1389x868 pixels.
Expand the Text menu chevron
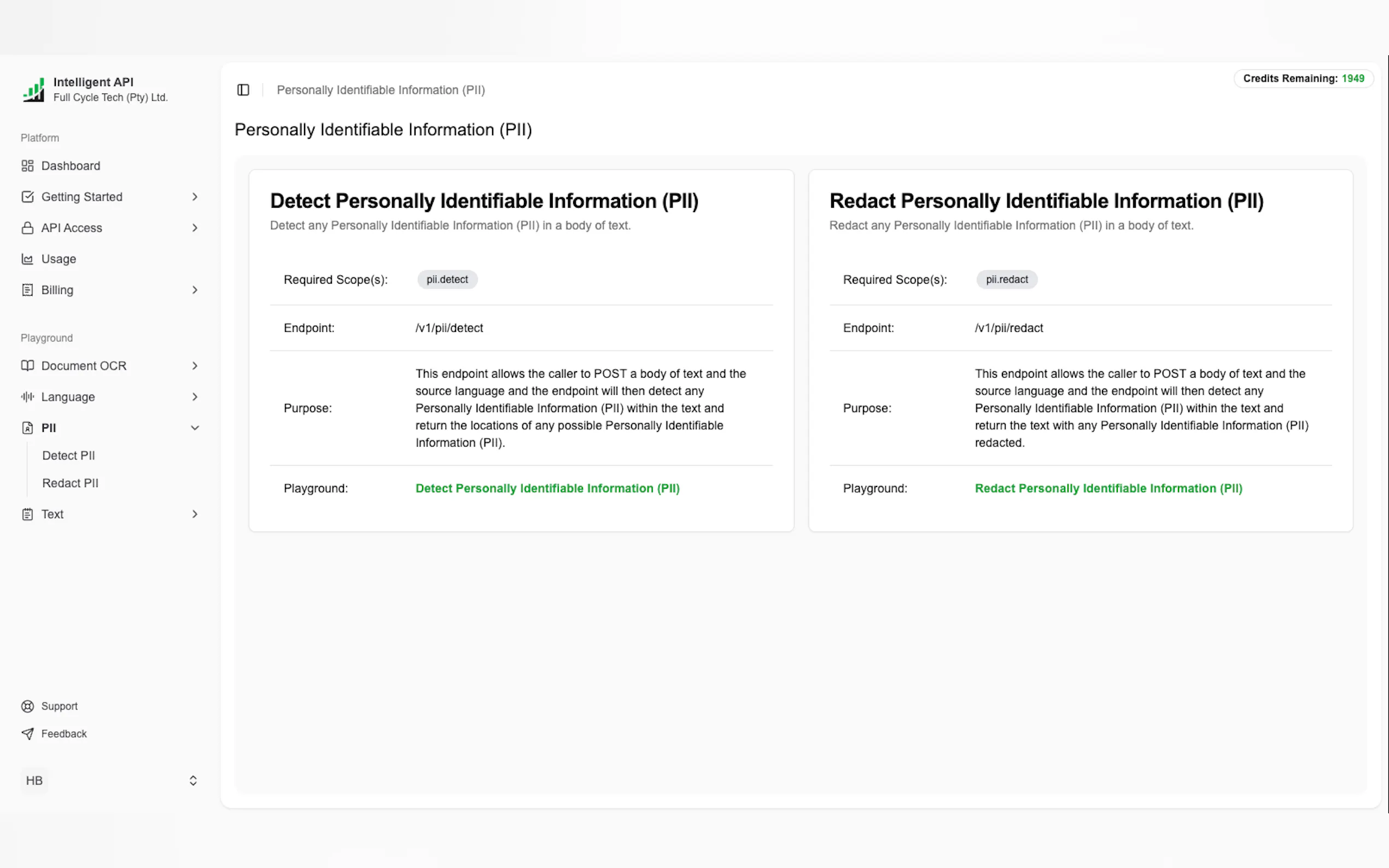pos(195,514)
